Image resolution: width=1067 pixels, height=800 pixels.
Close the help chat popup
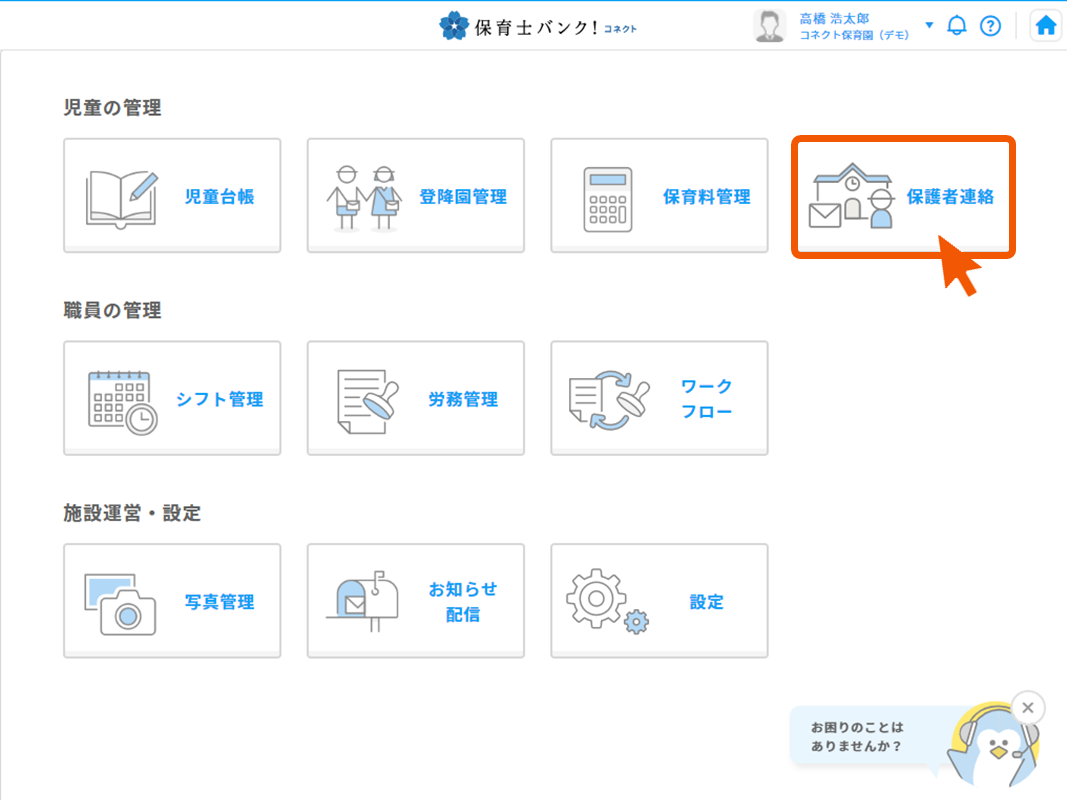[1027, 708]
